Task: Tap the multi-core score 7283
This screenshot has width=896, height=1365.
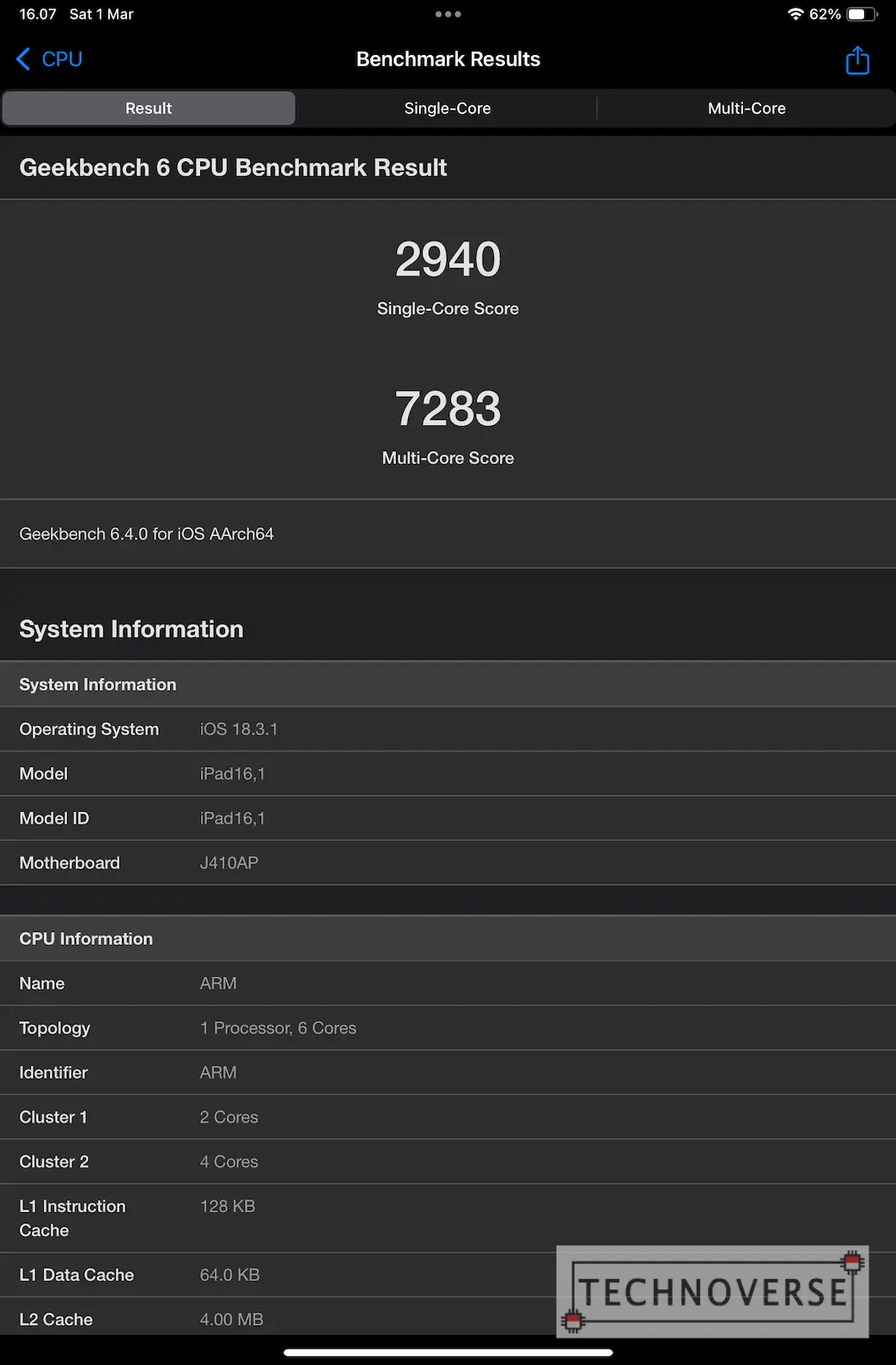Action: click(x=448, y=409)
